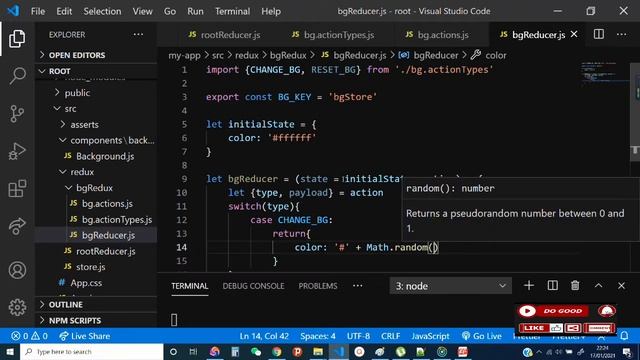The width and height of the screenshot is (640, 360).
Task: Show more panel tabs ellipsis
Action: [x=358, y=286]
